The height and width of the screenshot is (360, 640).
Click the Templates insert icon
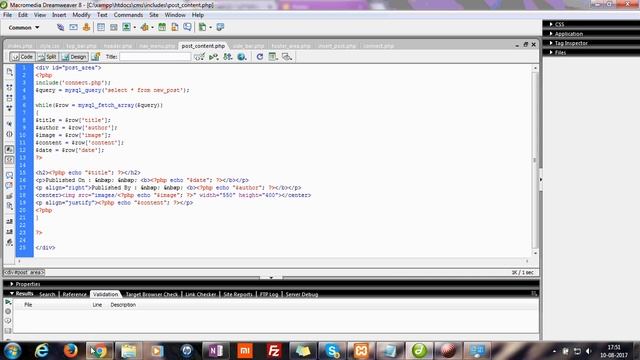click(202, 27)
